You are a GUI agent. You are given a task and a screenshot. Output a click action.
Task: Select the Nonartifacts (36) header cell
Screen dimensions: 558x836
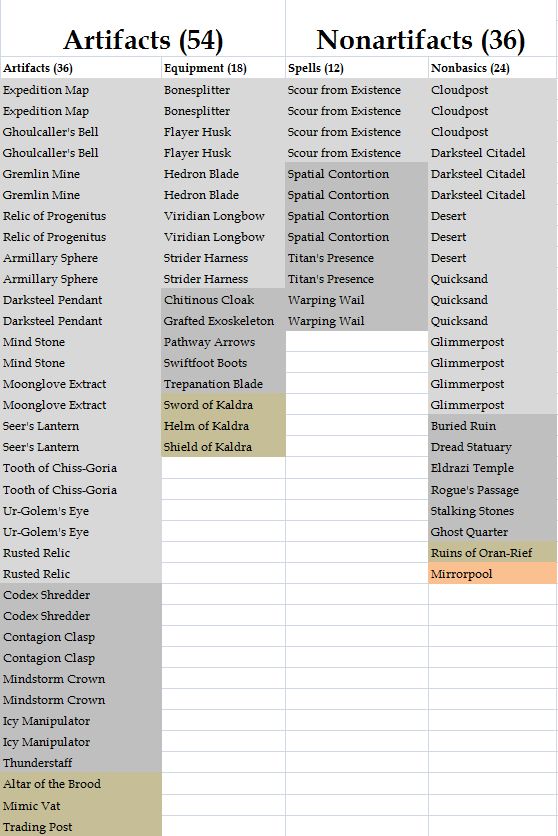tap(421, 40)
